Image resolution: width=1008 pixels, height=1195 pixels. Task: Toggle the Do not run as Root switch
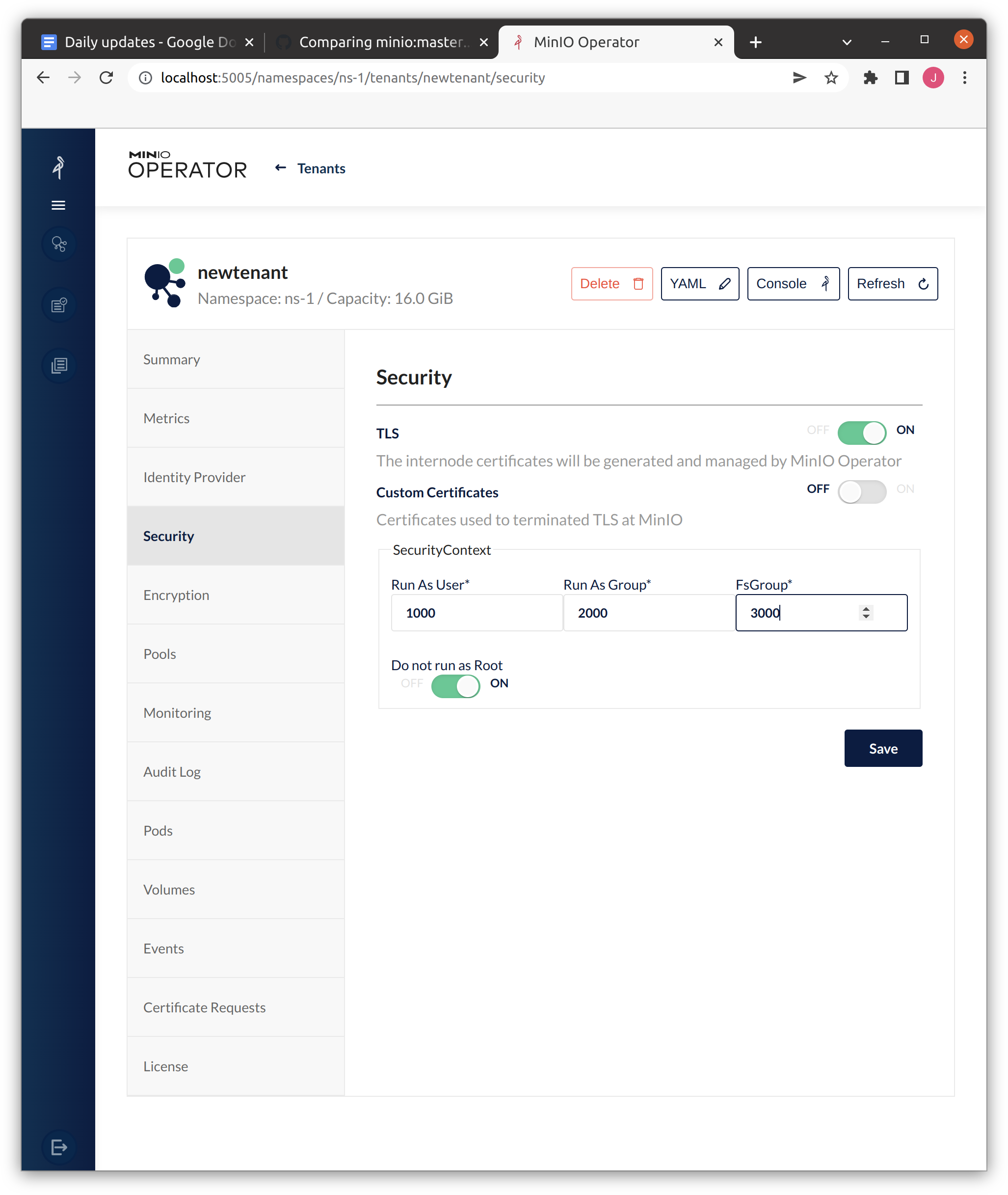point(455,686)
